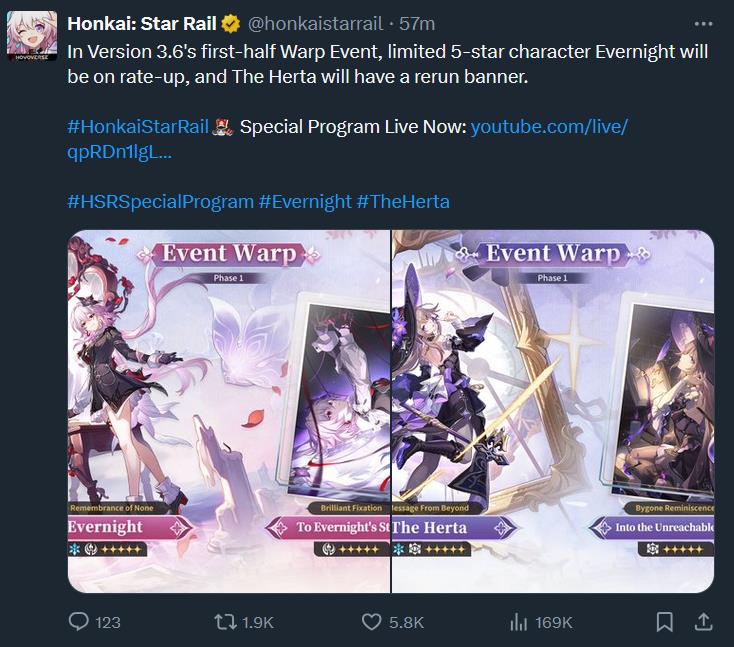This screenshot has height=647, width=734.
Task: Click the gold verified badge
Action: click(x=230, y=24)
